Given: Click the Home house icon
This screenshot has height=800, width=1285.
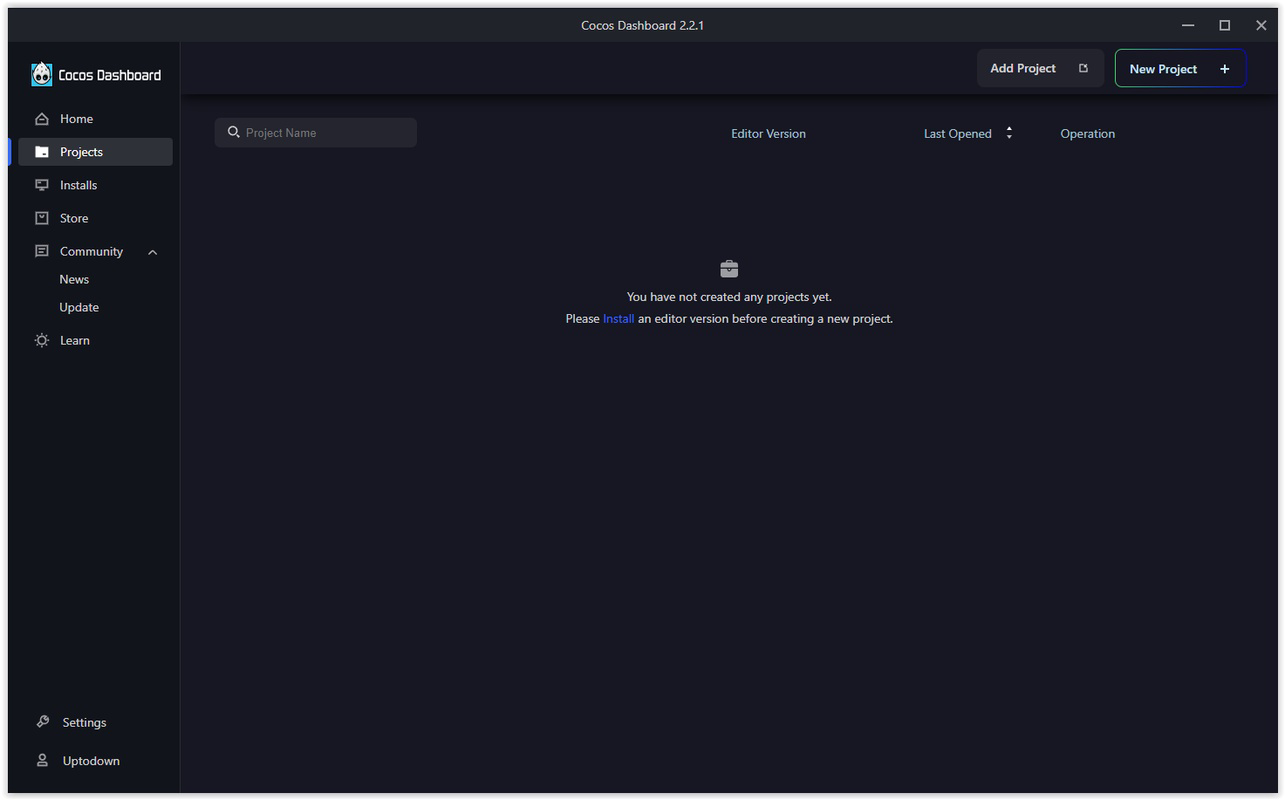Looking at the screenshot, I should [x=42, y=119].
